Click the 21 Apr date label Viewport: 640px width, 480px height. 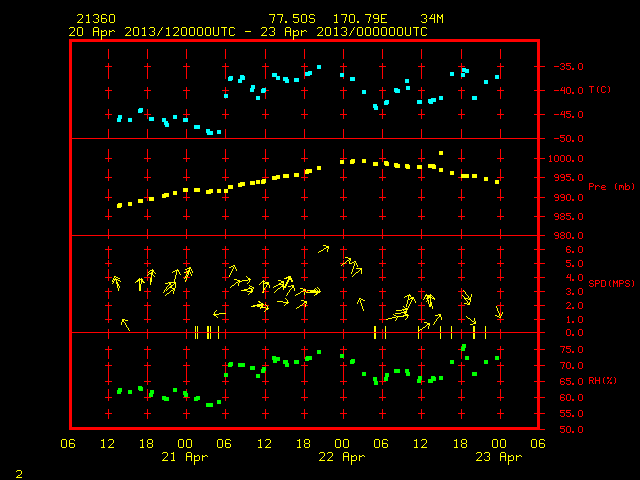click(x=184, y=457)
